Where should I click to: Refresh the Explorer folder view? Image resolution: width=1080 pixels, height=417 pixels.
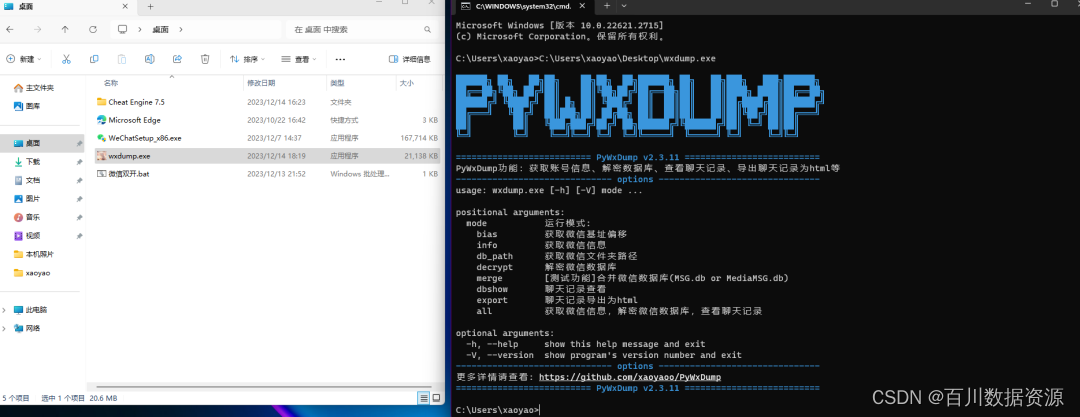point(93,30)
